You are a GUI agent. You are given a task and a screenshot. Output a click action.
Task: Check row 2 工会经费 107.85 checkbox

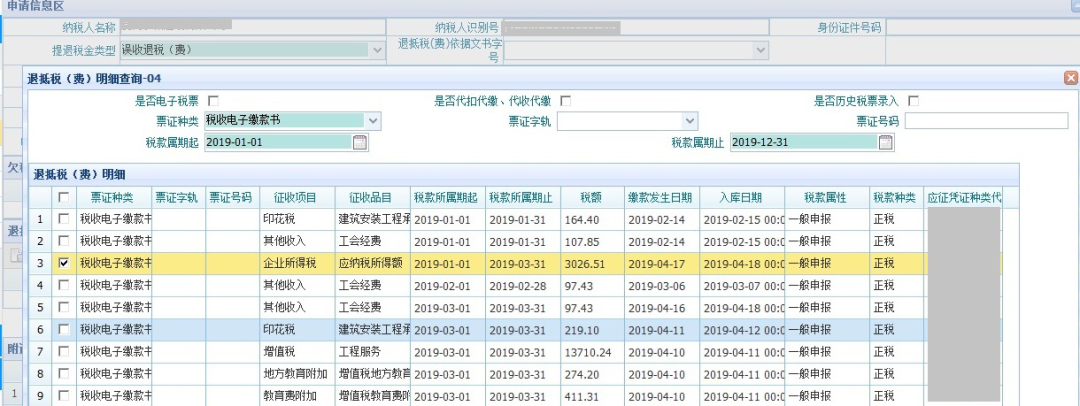pyautogui.click(x=64, y=241)
